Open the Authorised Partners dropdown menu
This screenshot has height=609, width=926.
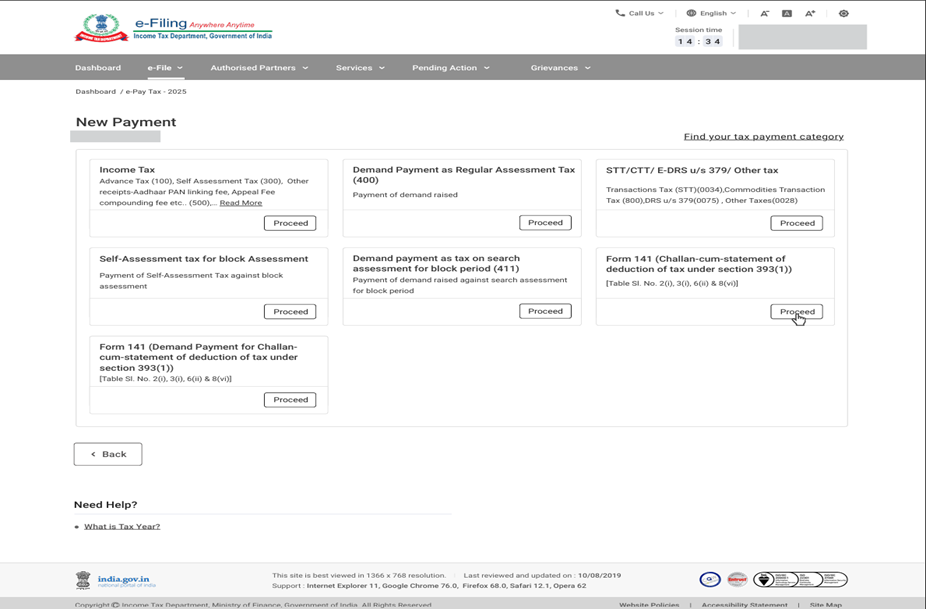pyautogui.click(x=259, y=68)
